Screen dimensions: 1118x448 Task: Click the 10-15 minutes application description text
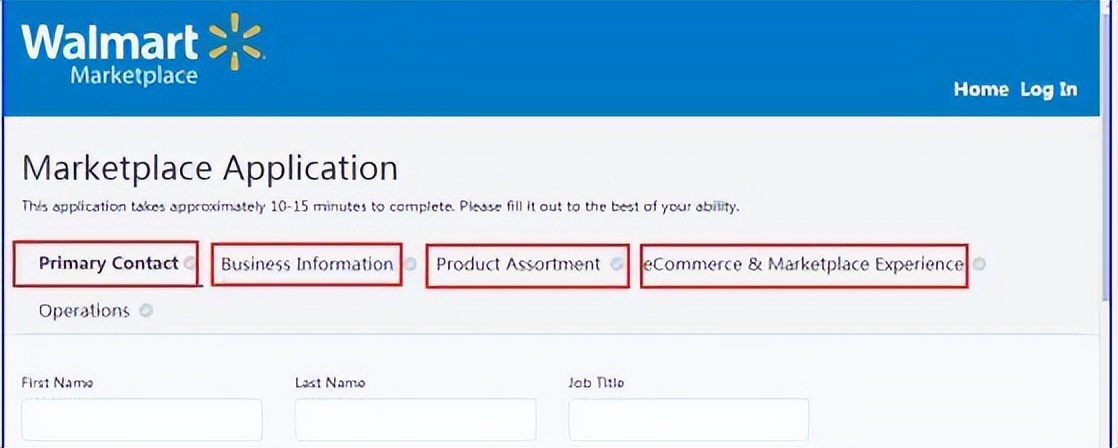coord(380,207)
